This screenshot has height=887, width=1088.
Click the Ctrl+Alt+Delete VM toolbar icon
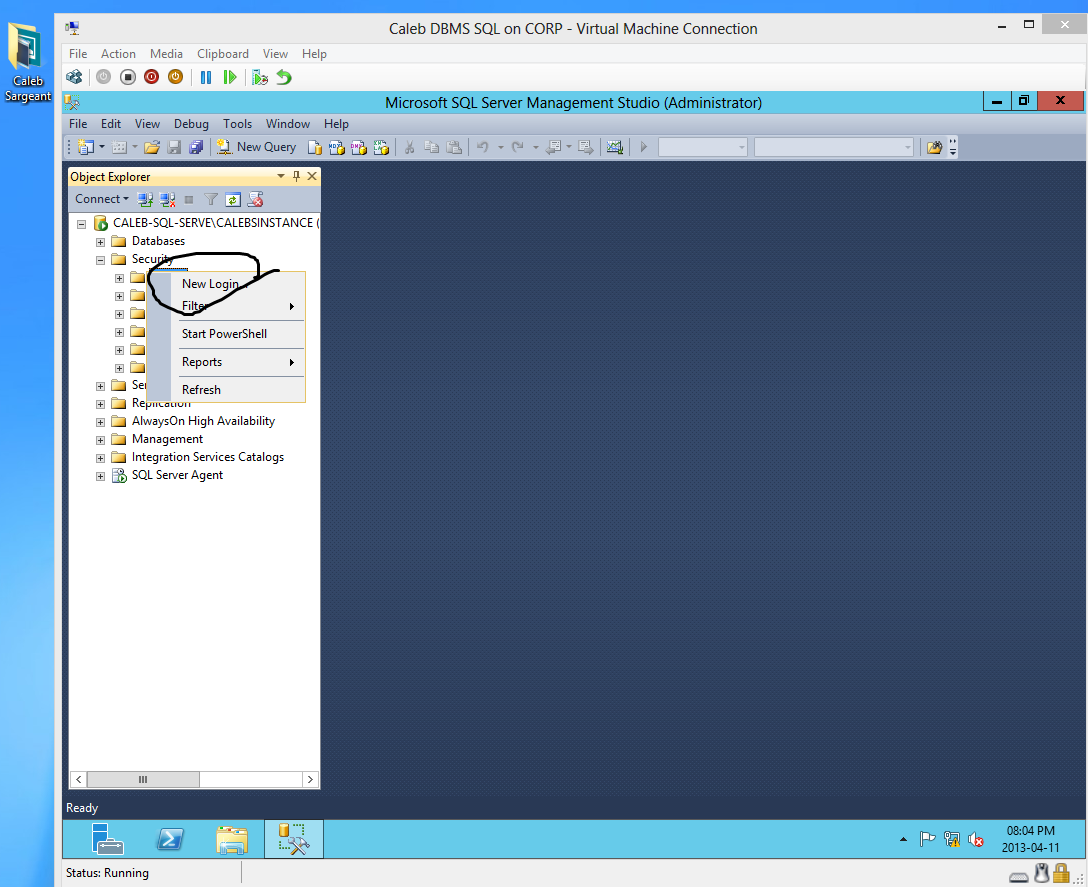[x=74, y=77]
